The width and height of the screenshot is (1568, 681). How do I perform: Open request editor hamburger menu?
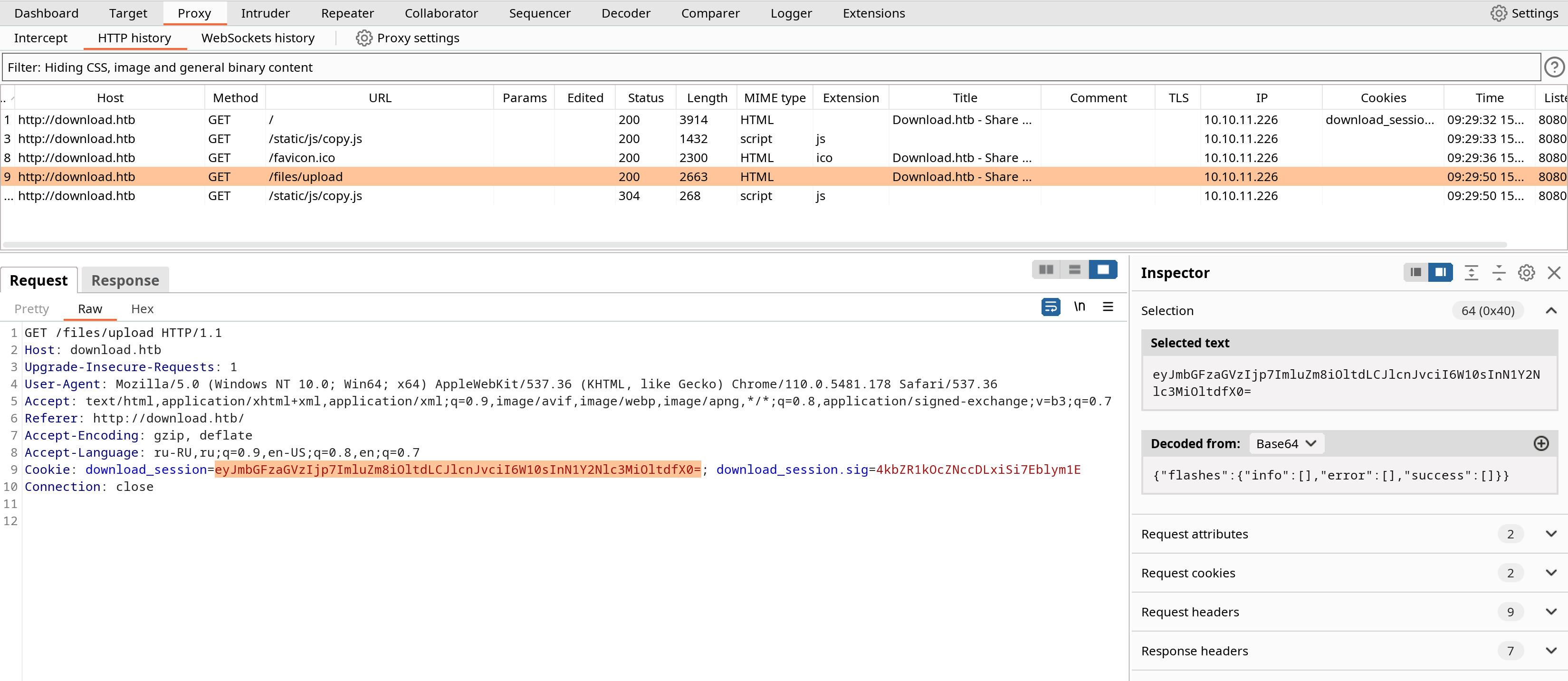1108,307
